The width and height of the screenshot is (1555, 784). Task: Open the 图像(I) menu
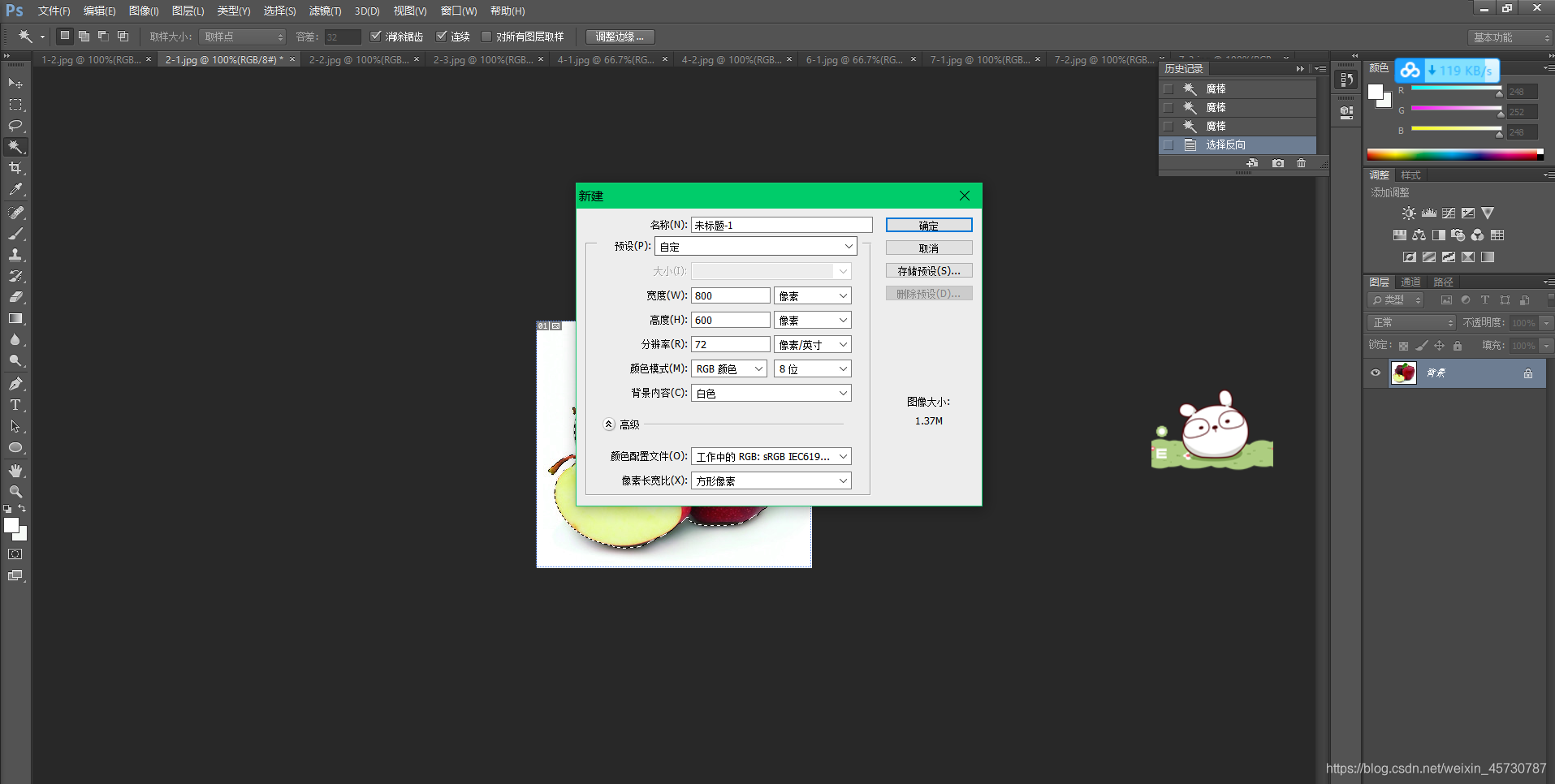(144, 11)
